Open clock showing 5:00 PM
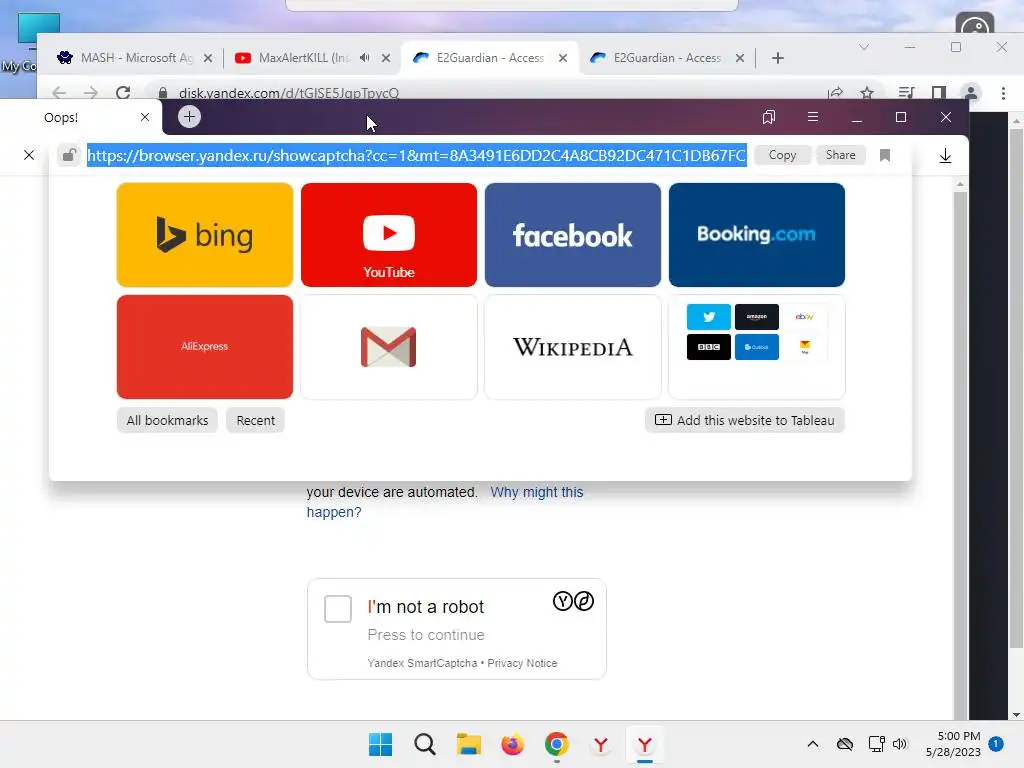1024x768 pixels. 953,744
